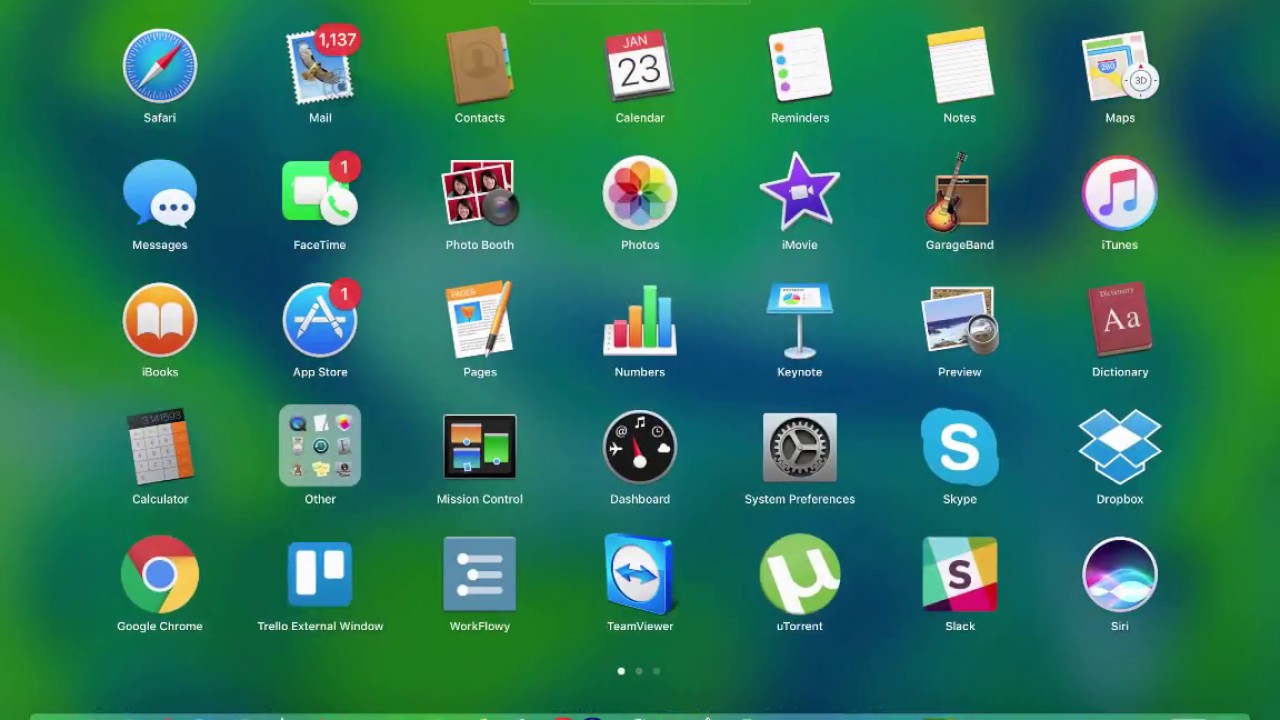Launch the Reminders app
The height and width of the screenshot is (720, 1280).
point(800,66)
